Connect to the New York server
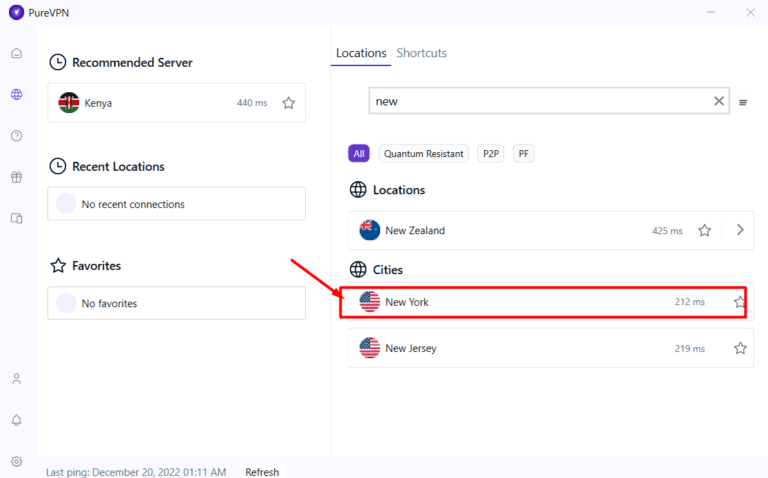Viewport: 768px width, 478px height. tap(520, 302)
